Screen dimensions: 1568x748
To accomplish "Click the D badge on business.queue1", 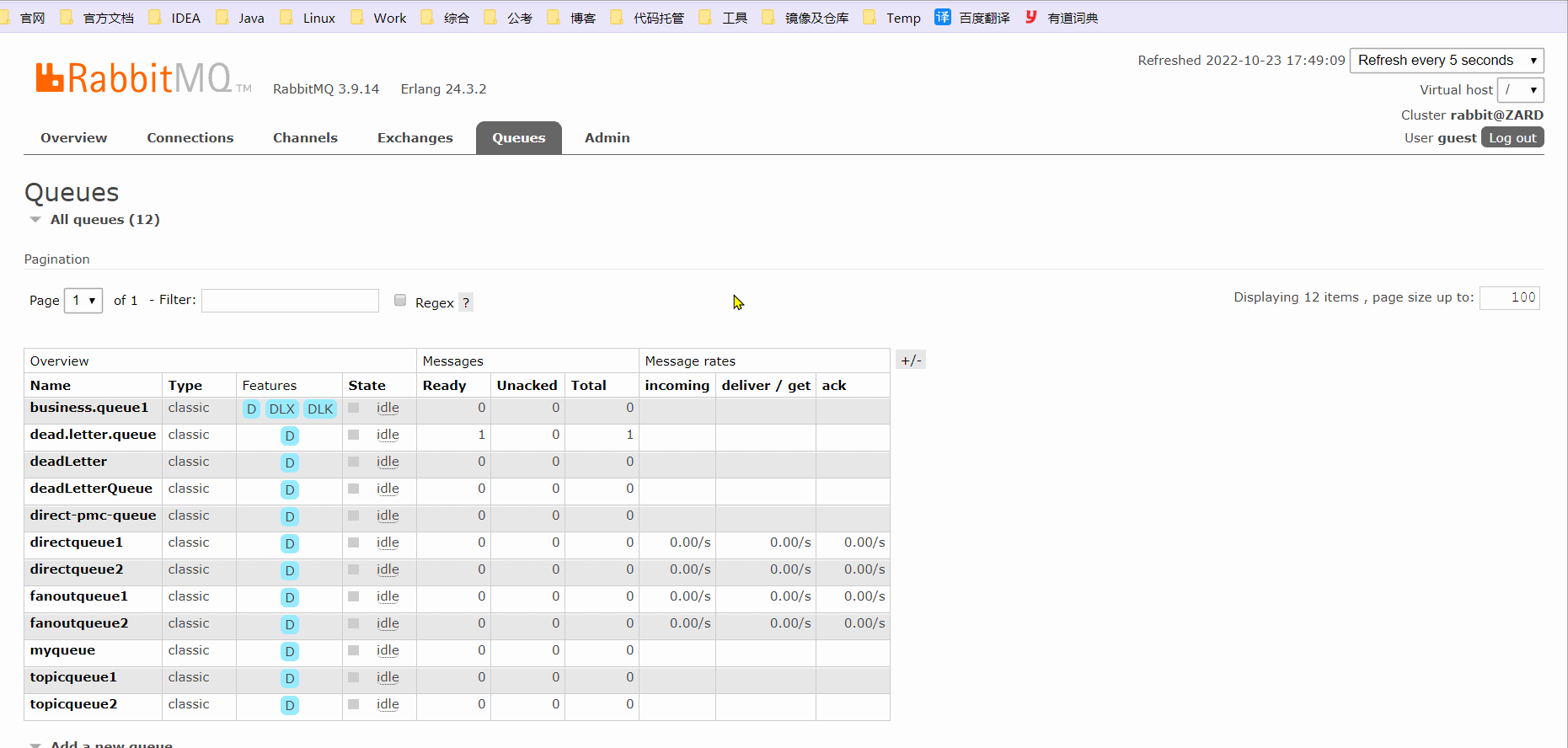I will pyautogui.click(x=251, y=409).
